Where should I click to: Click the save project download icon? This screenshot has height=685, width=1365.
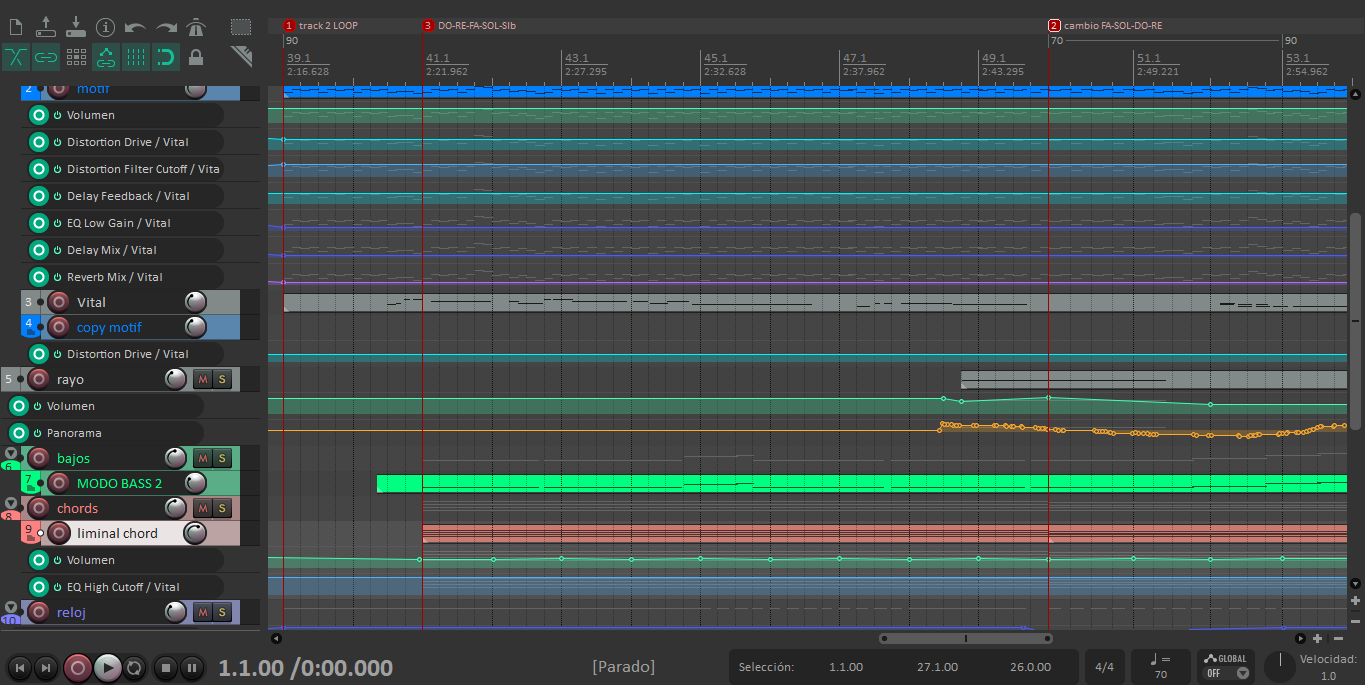76,26
